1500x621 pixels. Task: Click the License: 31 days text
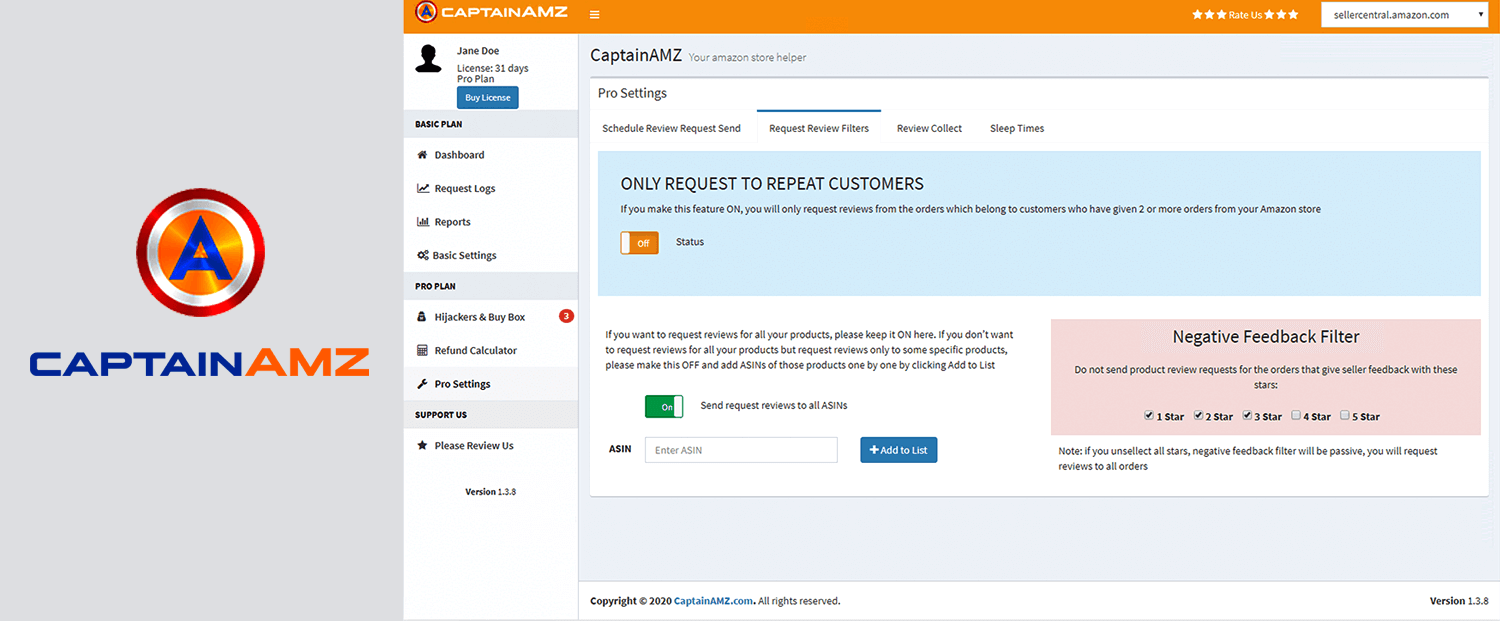point(493,68)
